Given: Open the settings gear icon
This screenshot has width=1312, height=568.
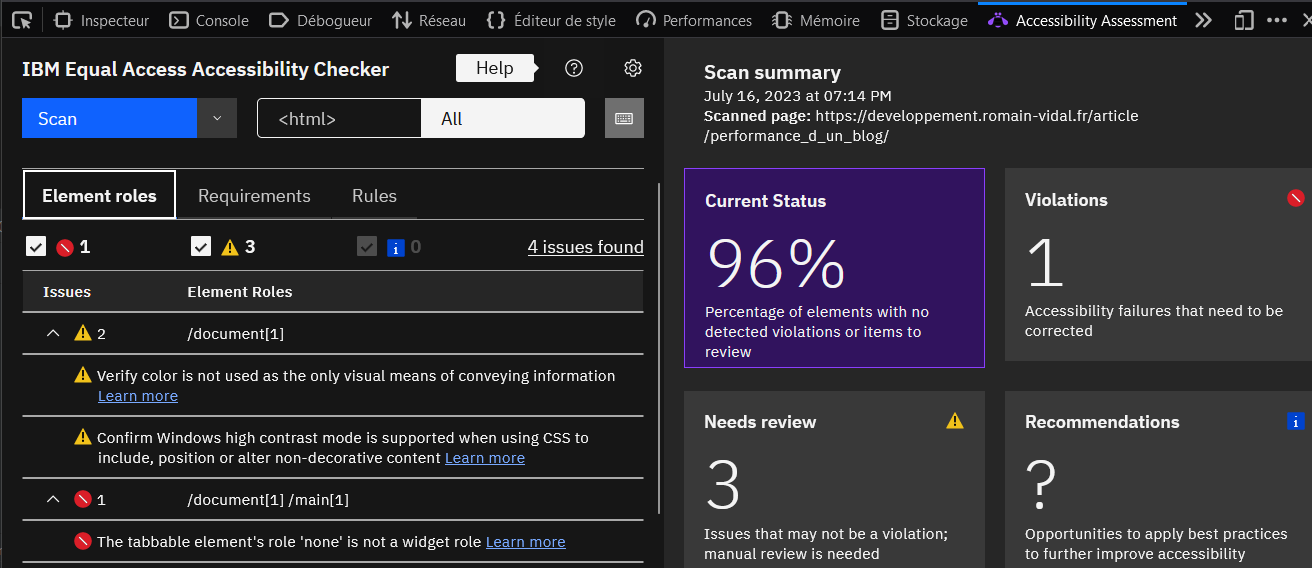Looking at the screenshot, I should (x=632, y=68).
